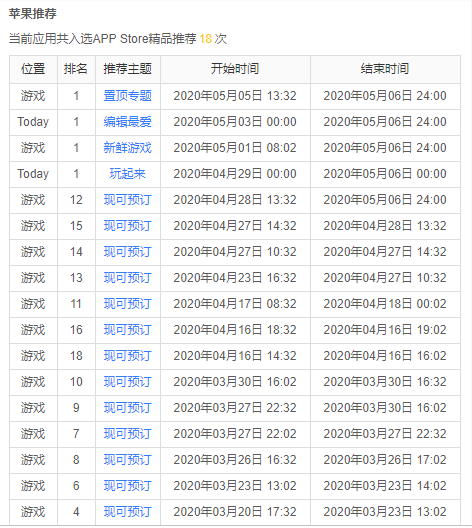Select start time 2020年04月16日 14:32
Viewport: 472px width, 528px height.
[x=235, y=356]
